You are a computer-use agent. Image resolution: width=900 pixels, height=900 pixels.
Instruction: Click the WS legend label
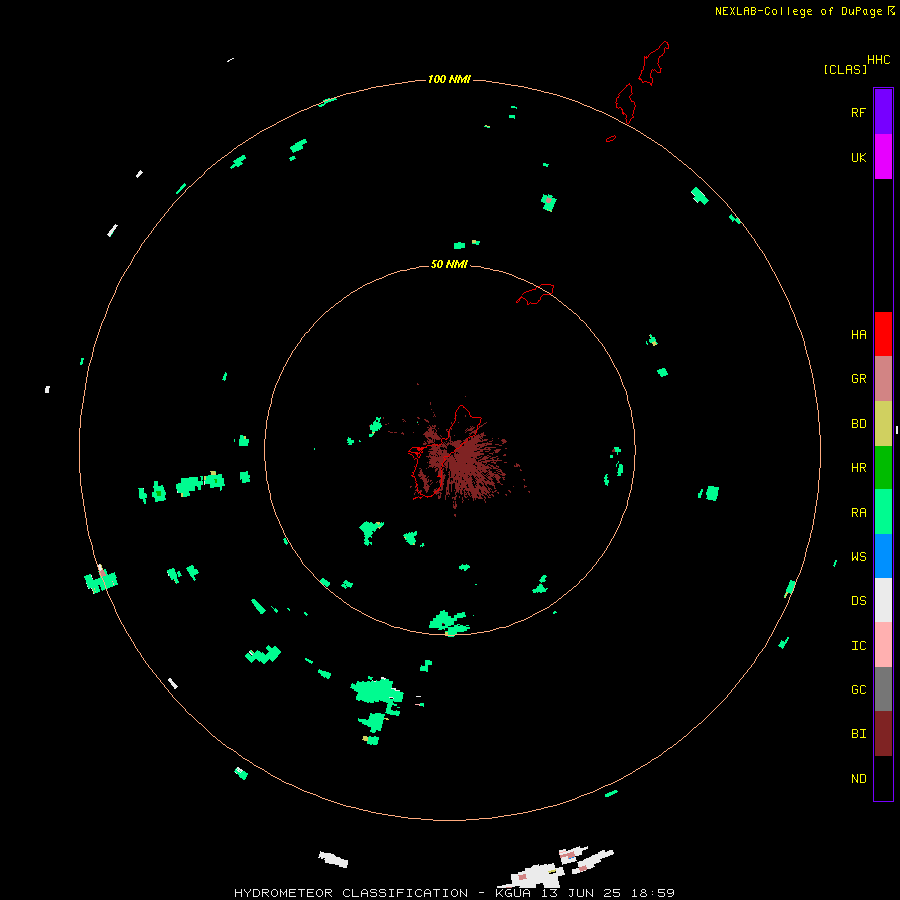(x=858, y=556)
